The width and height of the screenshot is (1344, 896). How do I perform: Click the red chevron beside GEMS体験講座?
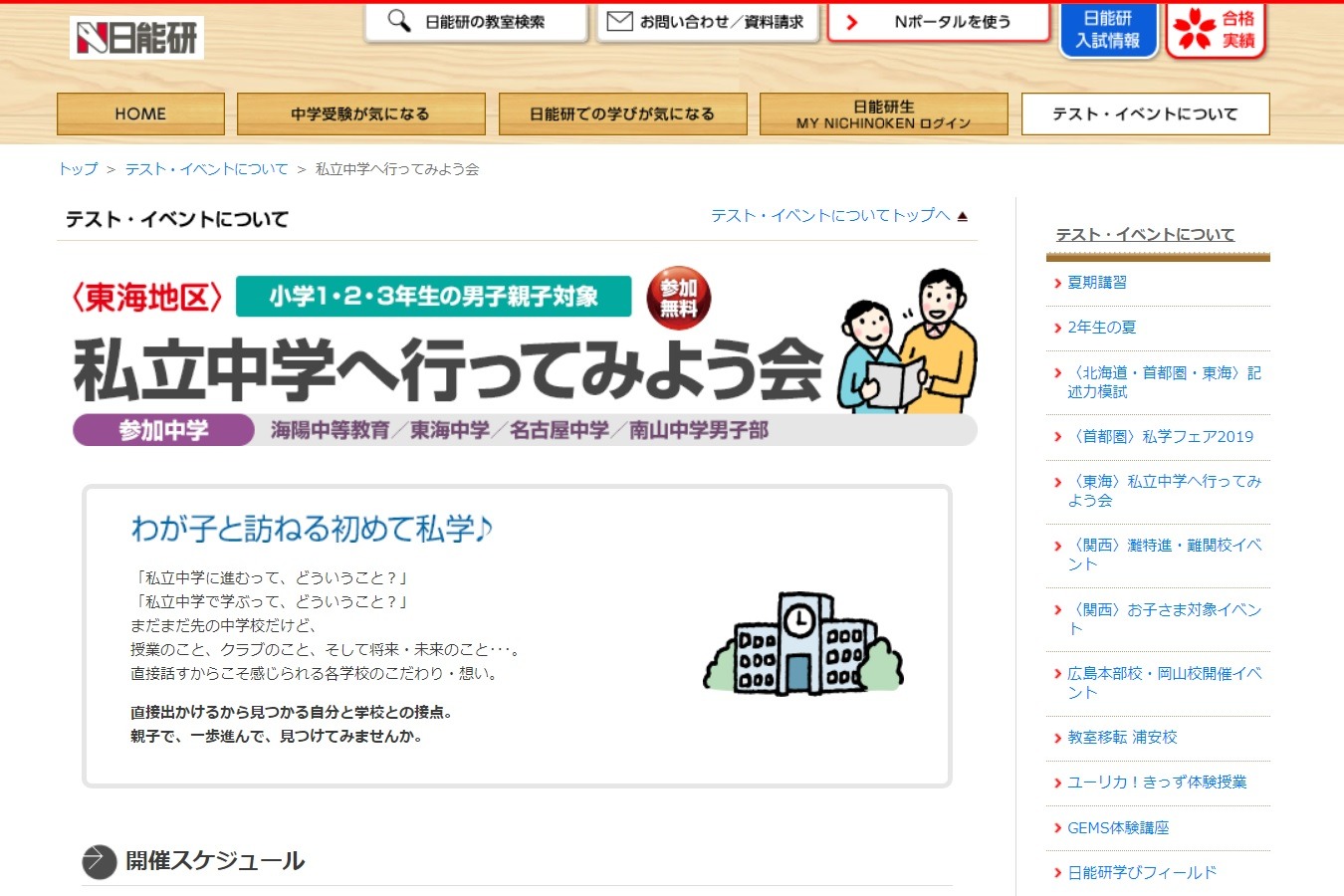point(1057,829)
